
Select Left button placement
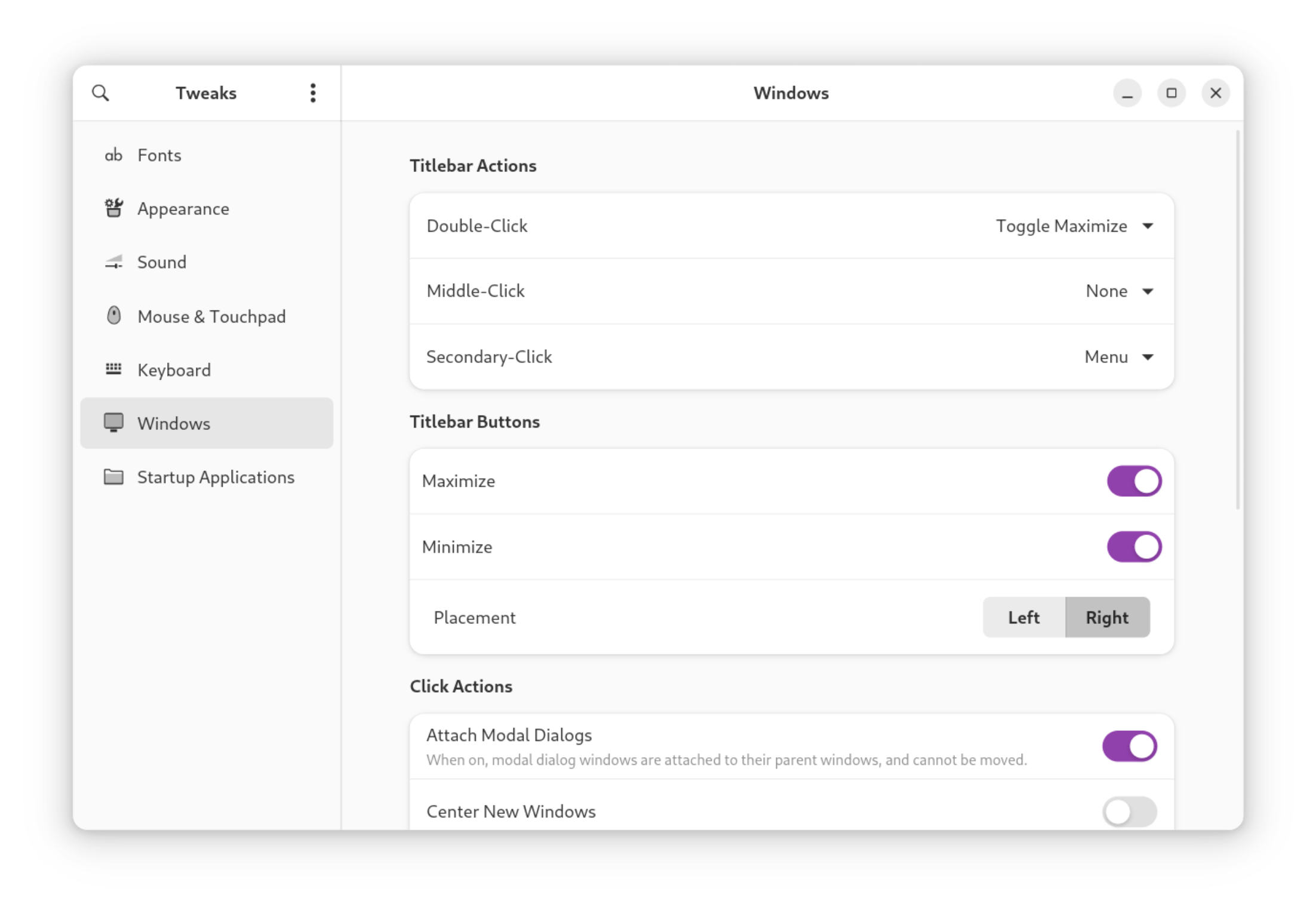point(1024,617)
